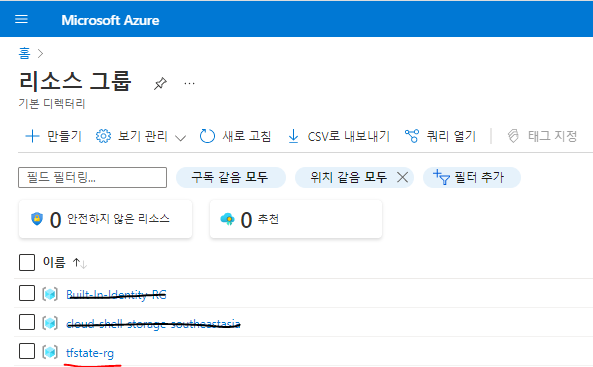Check the Built-In-Identity-RG row checkbox

click(x=27, y=293)
